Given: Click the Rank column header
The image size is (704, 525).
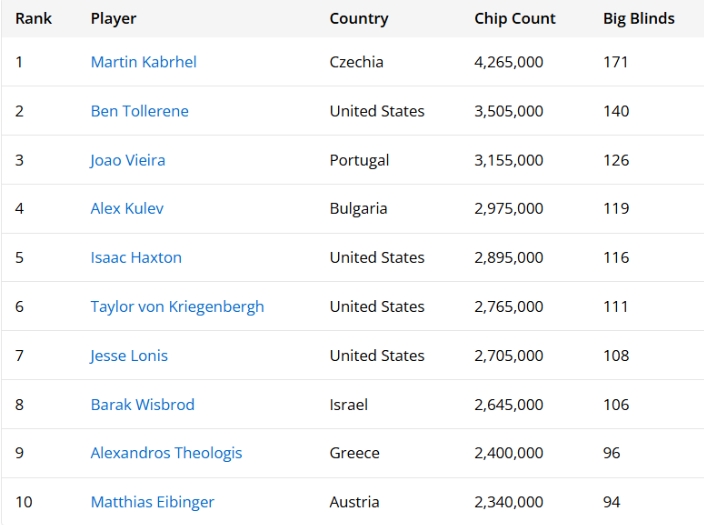Looking at the screenshot, I should [33, 18].
